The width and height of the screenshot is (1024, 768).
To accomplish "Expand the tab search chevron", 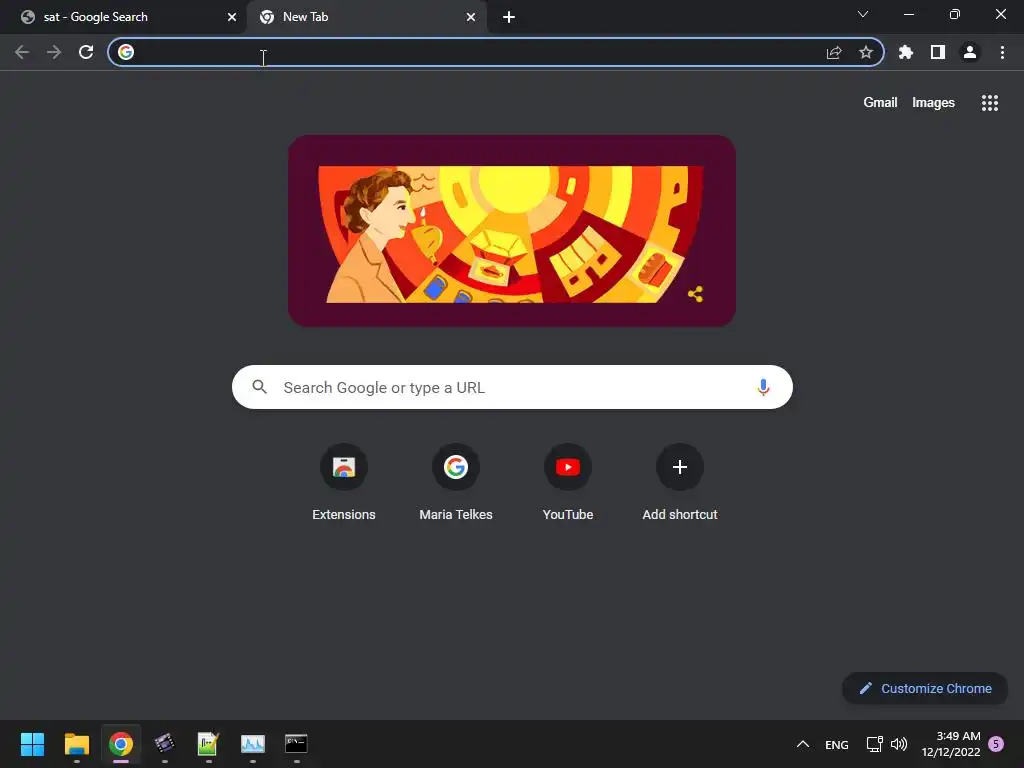I will click(x=863, y=14).
